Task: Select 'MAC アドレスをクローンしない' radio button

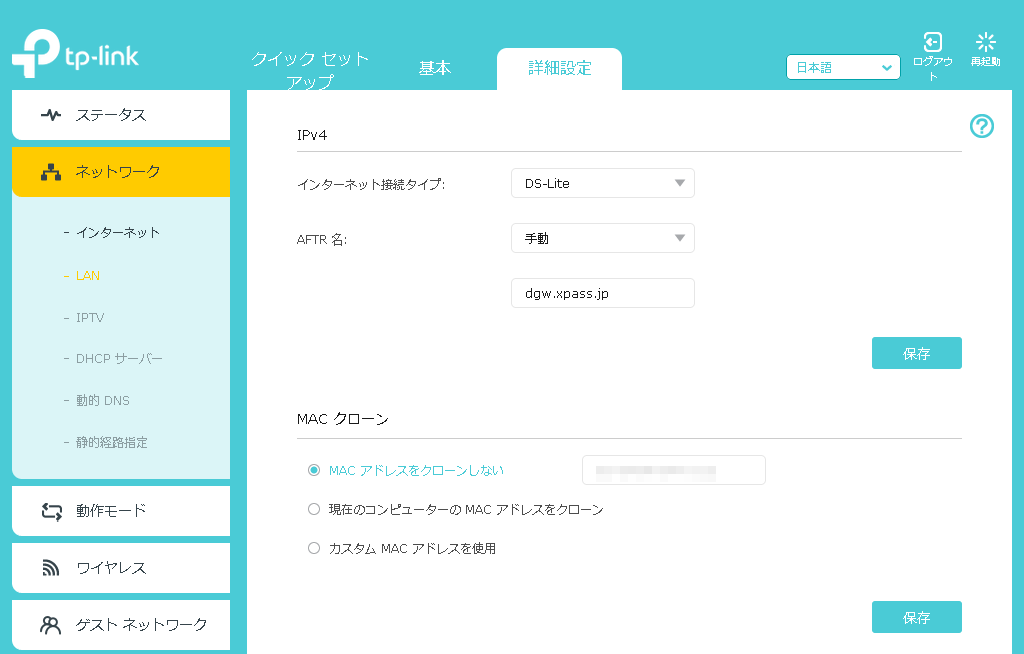Action: click(314, 470)
